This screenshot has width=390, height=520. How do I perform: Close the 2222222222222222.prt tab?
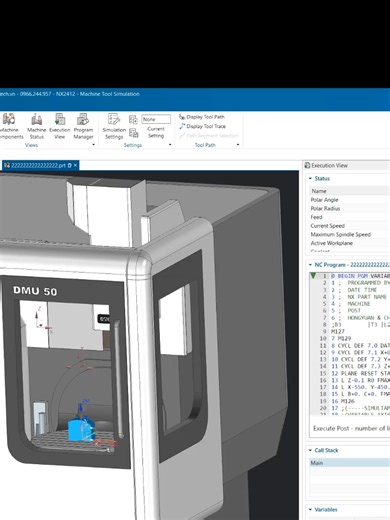(x=76, y=165)
